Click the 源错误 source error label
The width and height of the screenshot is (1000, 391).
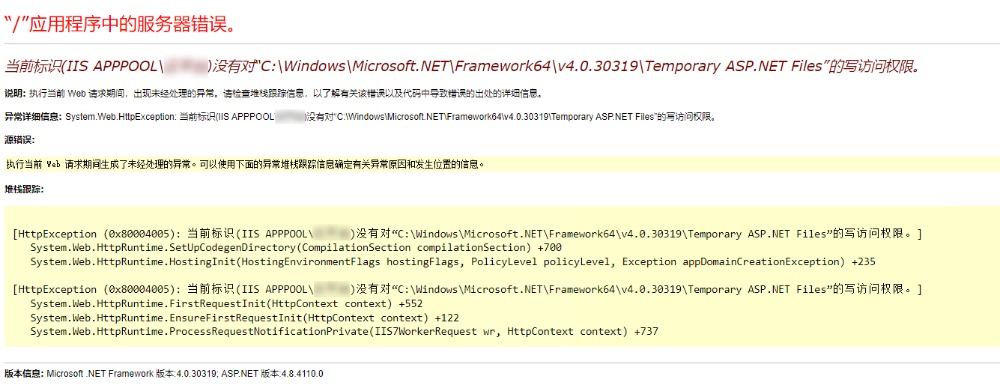pos(19,140)
